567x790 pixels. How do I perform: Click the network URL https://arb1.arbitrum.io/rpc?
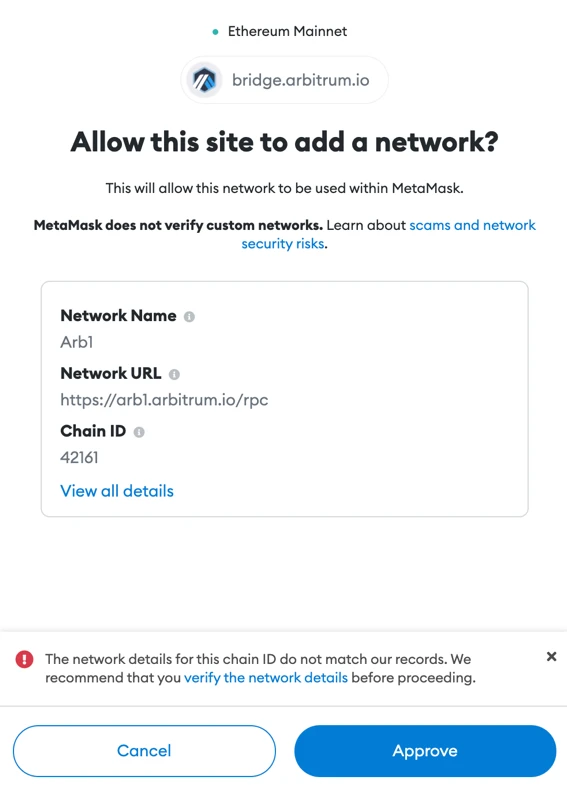point(164,400)
